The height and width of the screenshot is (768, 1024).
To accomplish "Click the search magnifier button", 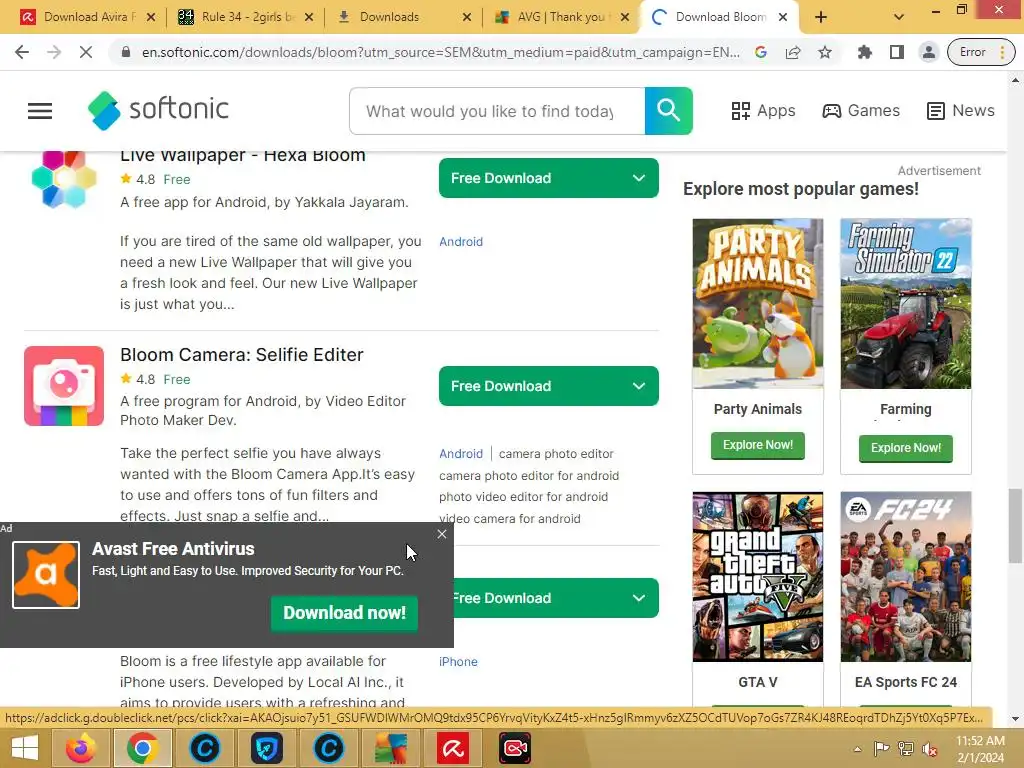I will pyautogui.click(x=668, y=110).
